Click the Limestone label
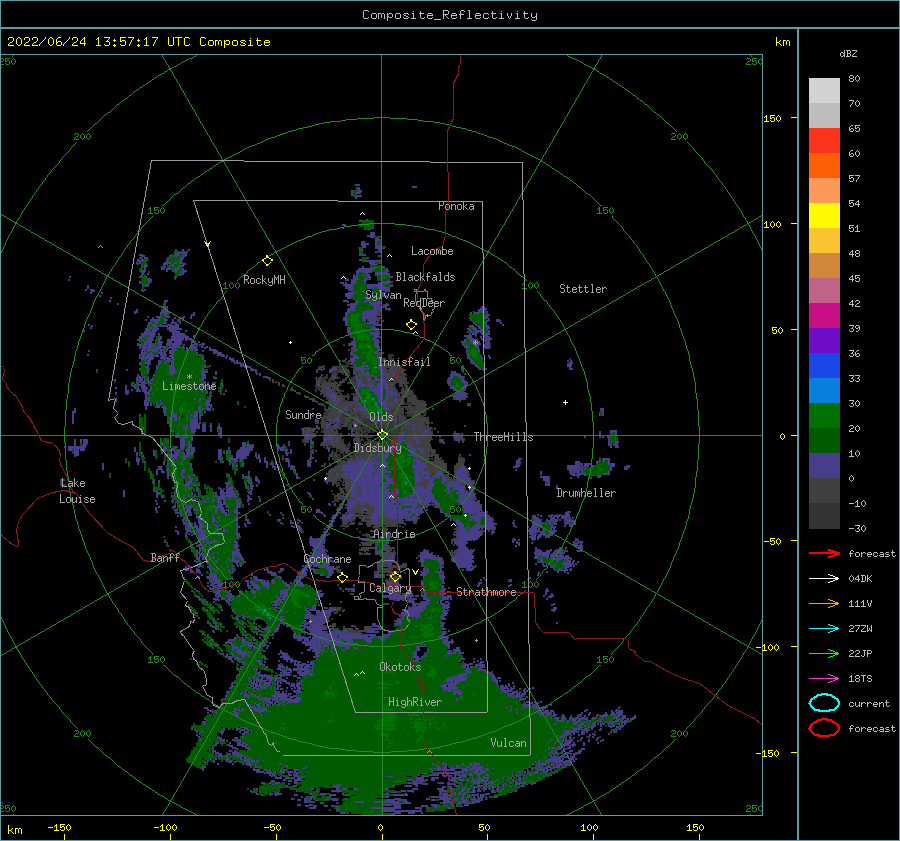 pos(189,386)
